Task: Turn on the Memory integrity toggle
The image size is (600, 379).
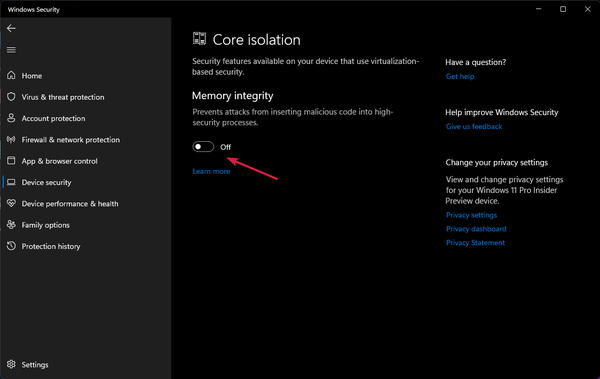Action: [x=203, y=147]
